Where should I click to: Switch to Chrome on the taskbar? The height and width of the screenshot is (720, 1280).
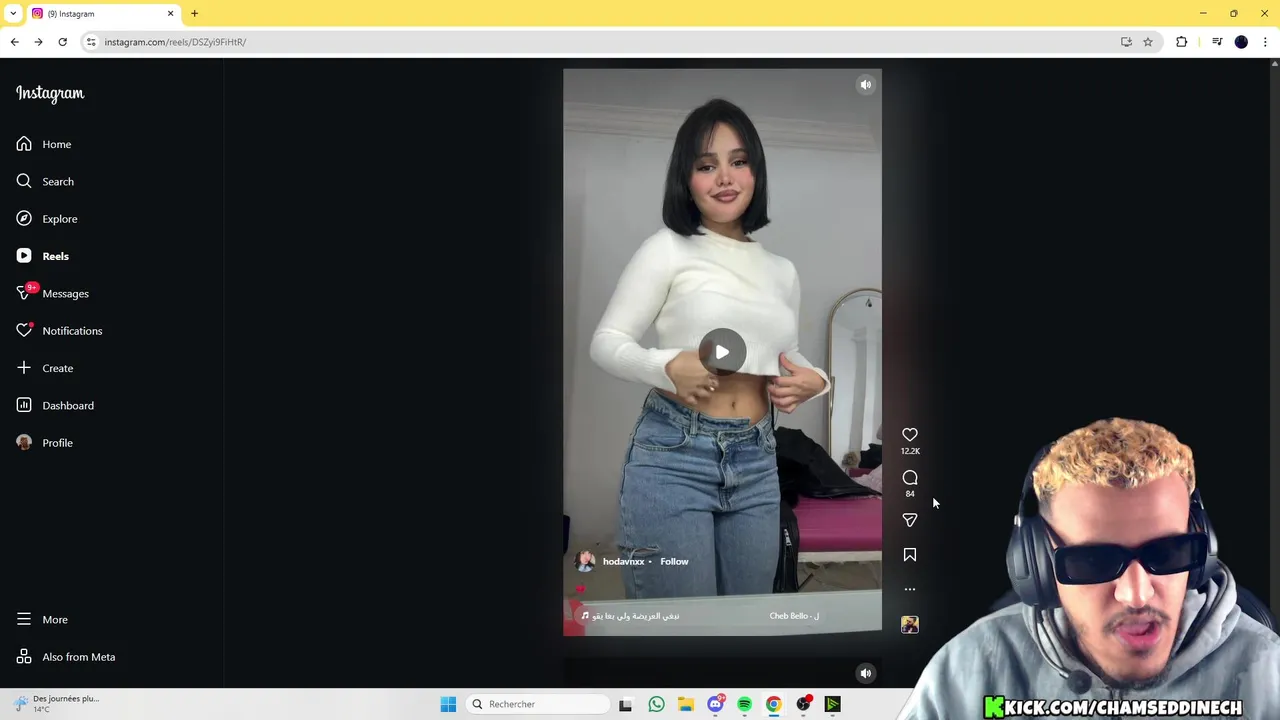coord(773,704)
